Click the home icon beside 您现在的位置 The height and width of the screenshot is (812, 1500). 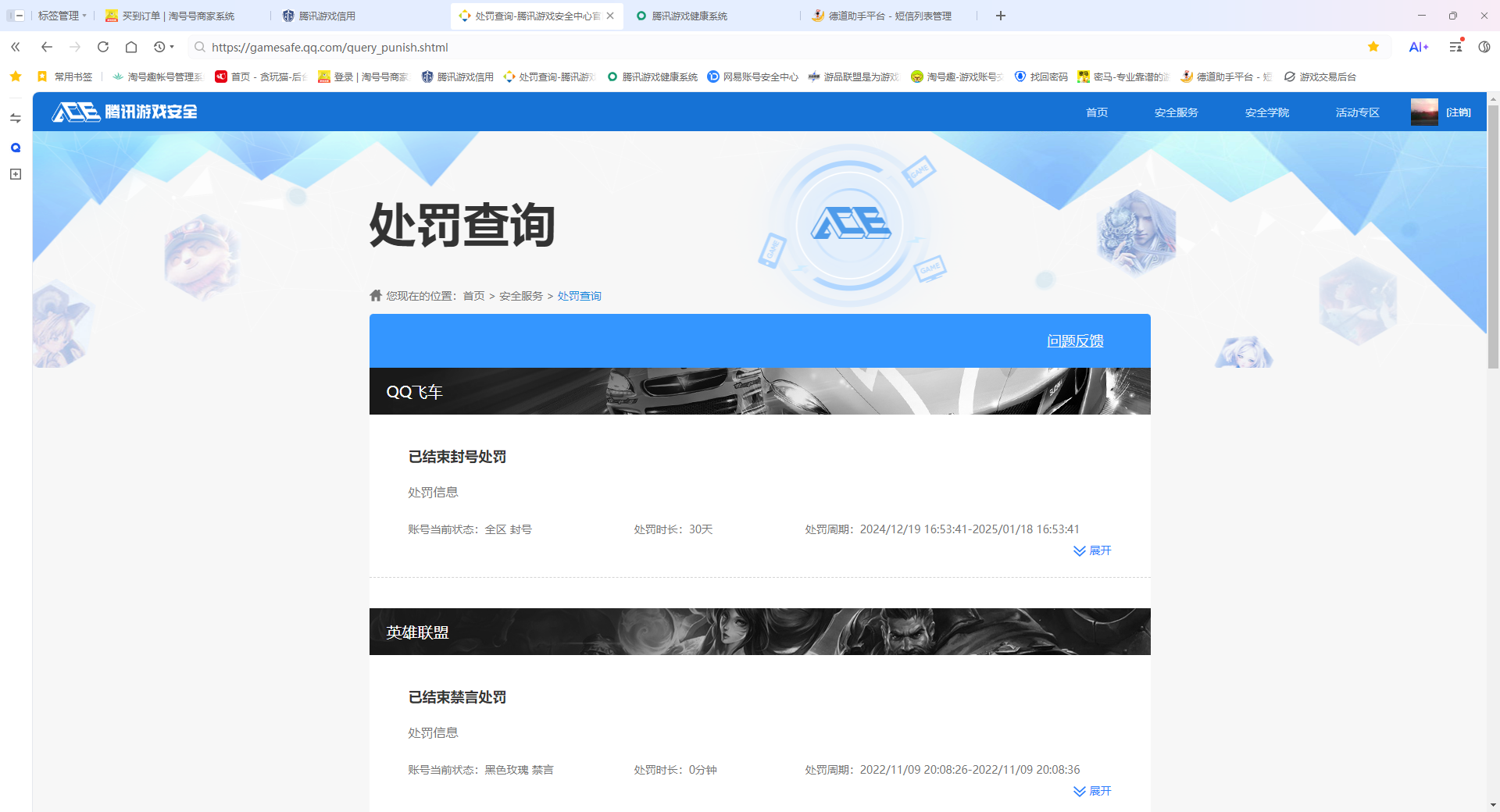pos(375,295)
